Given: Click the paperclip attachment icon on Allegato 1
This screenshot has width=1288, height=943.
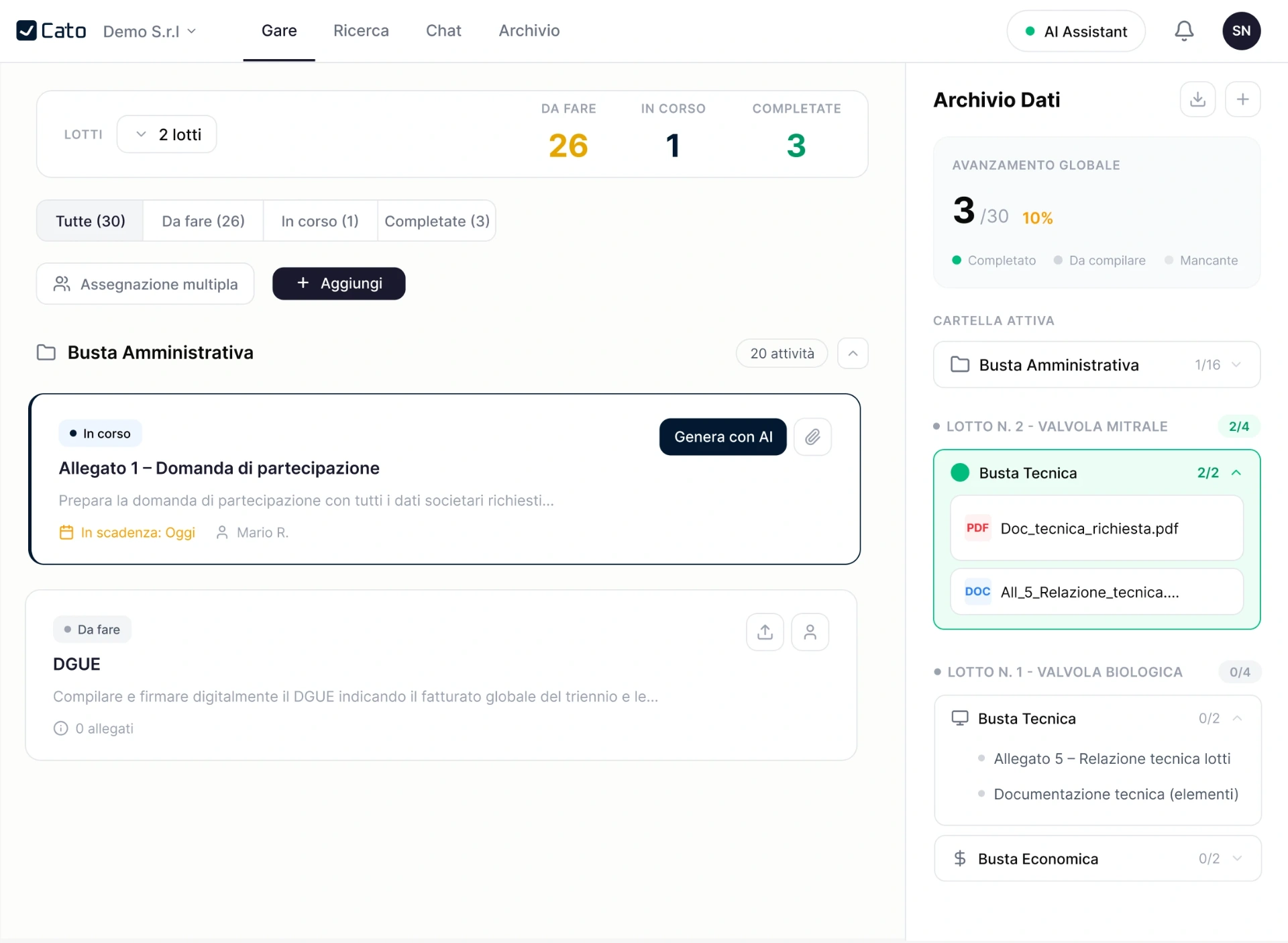Looking at the screenshot, I should click(812, 437).
